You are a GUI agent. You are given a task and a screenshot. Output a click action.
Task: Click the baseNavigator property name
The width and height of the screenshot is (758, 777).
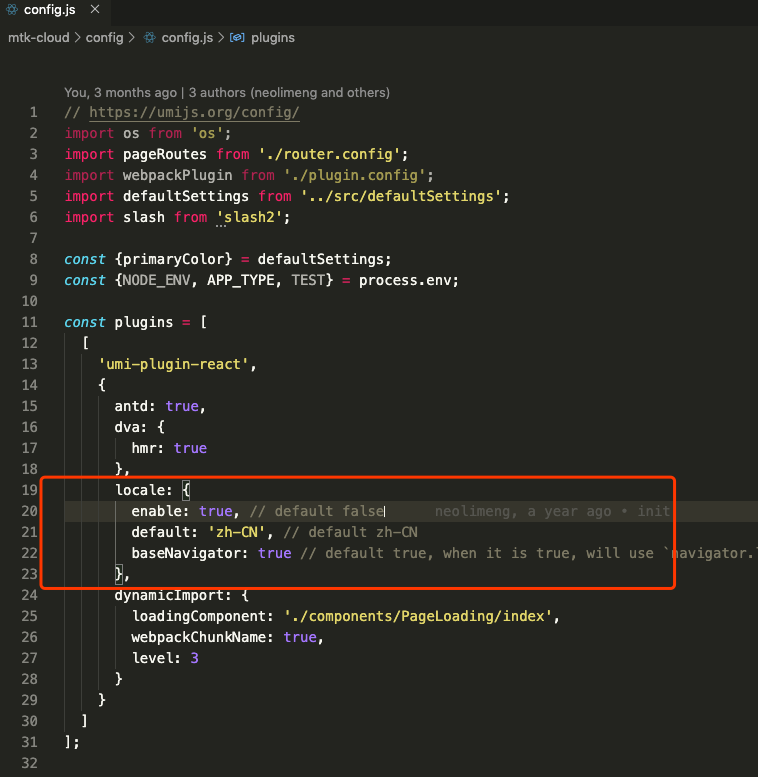[x=185, y=553]
